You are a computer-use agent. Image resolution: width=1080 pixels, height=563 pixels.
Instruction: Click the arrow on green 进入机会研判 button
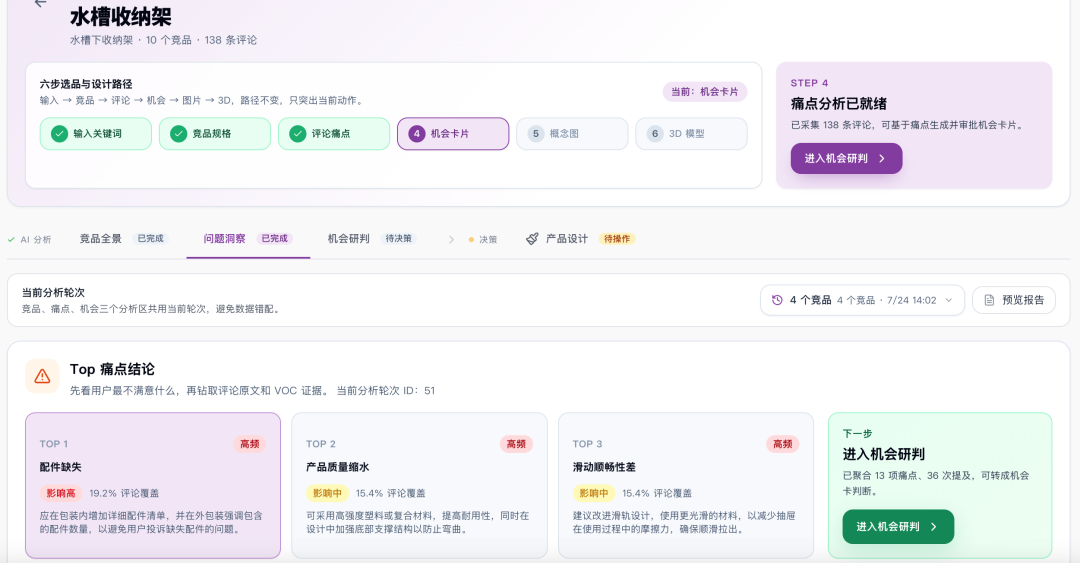tap(933, 526)
